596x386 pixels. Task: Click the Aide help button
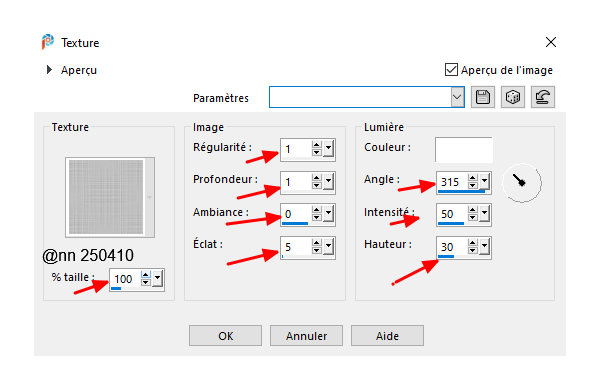point(387,335)
